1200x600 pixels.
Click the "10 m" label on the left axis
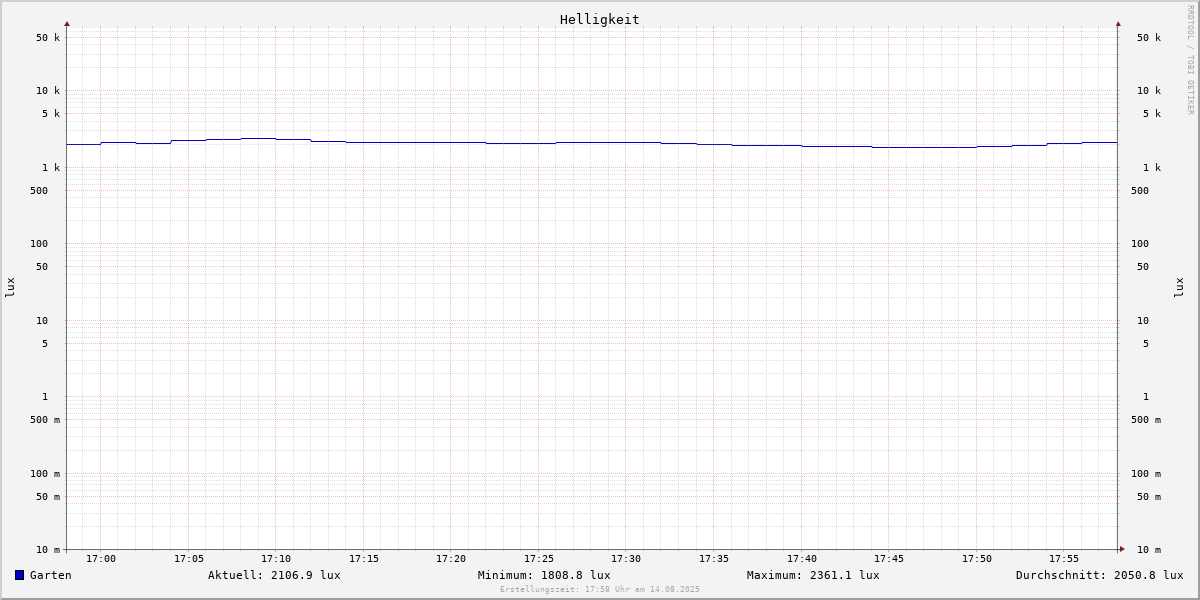pyautogui.click(x=48, y=550)
